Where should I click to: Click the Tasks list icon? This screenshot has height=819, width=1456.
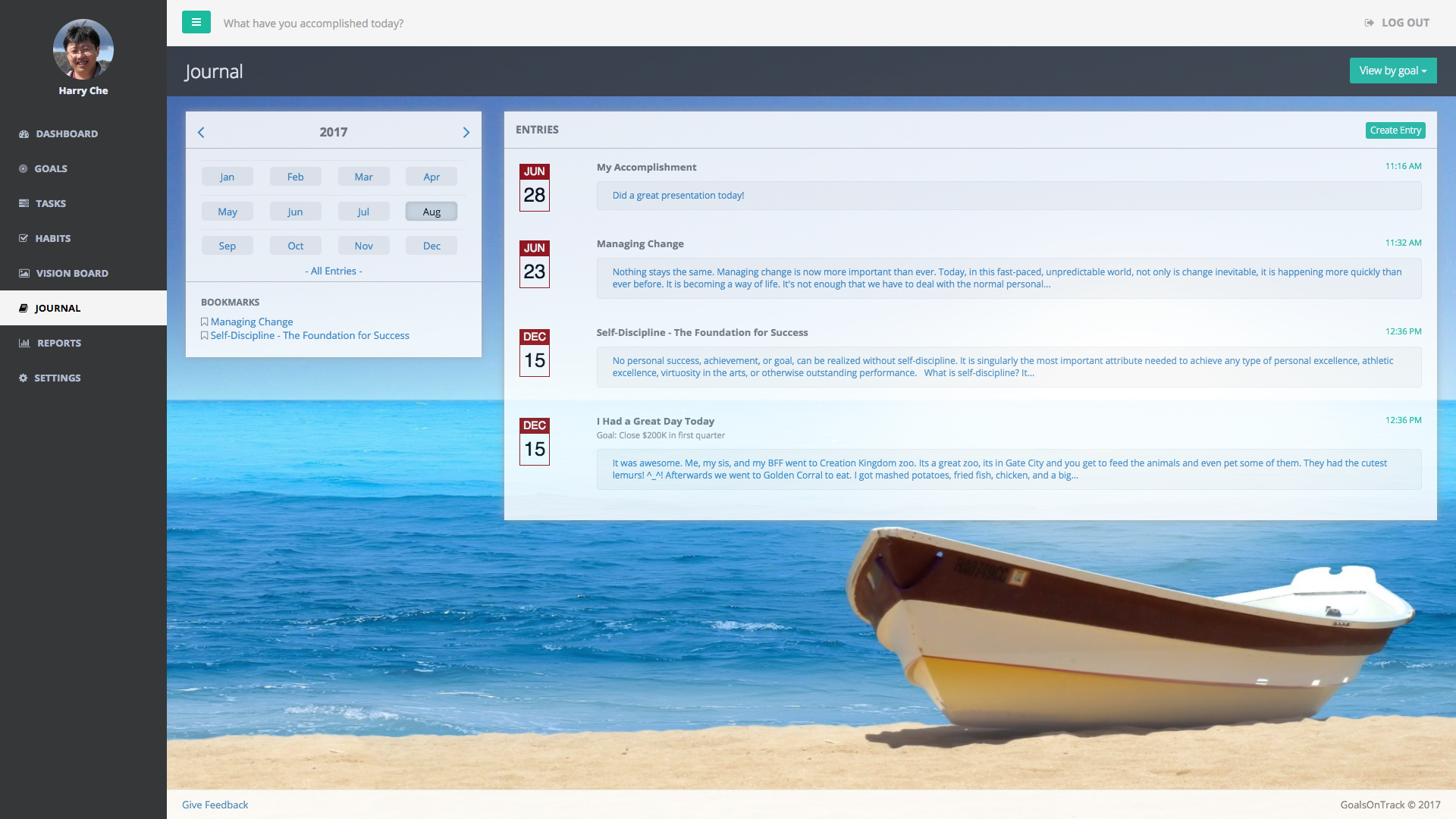pos(24,204)
